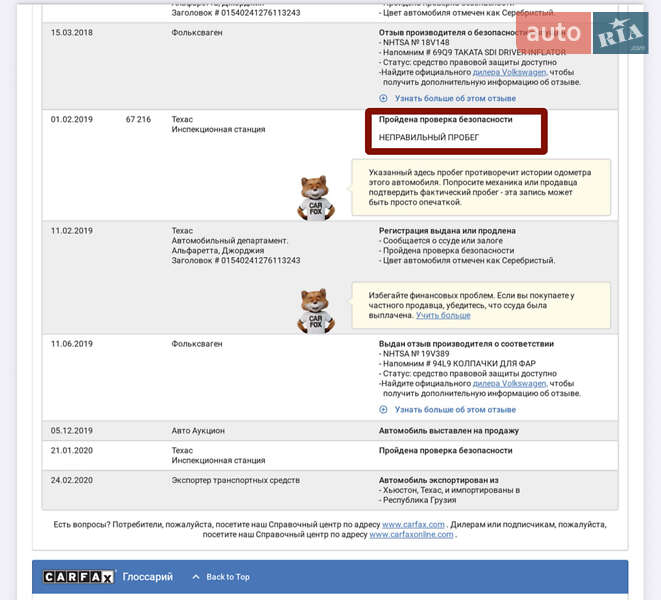Follow the 'Учить больше' link about loans
This screenshot has width=661, height=600.
click(443, 315)
